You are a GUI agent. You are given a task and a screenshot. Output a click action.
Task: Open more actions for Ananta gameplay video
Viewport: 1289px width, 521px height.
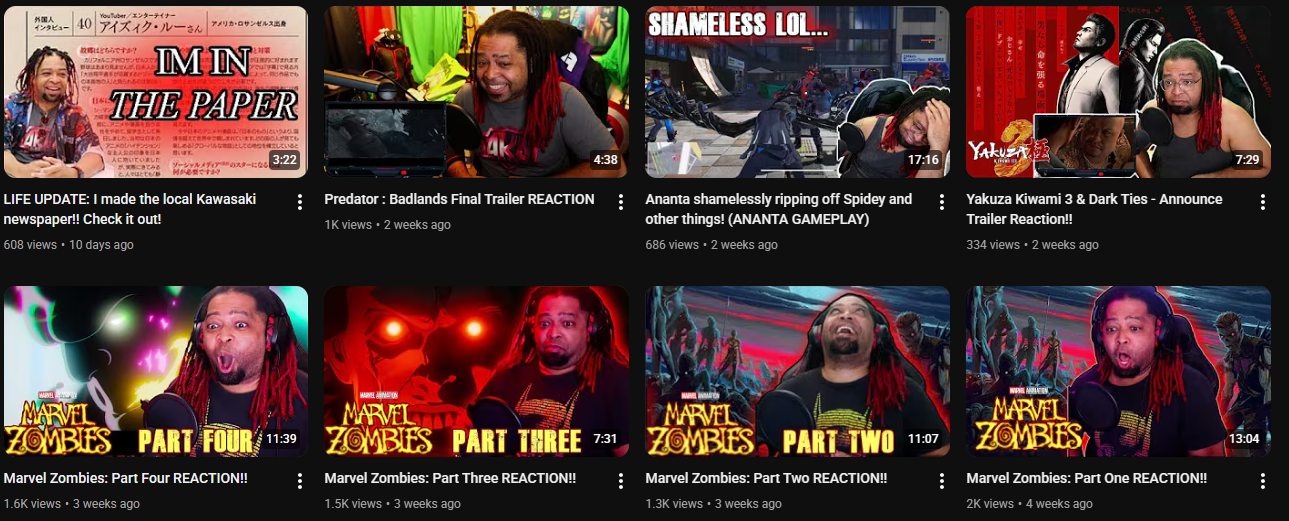[941, 202]
